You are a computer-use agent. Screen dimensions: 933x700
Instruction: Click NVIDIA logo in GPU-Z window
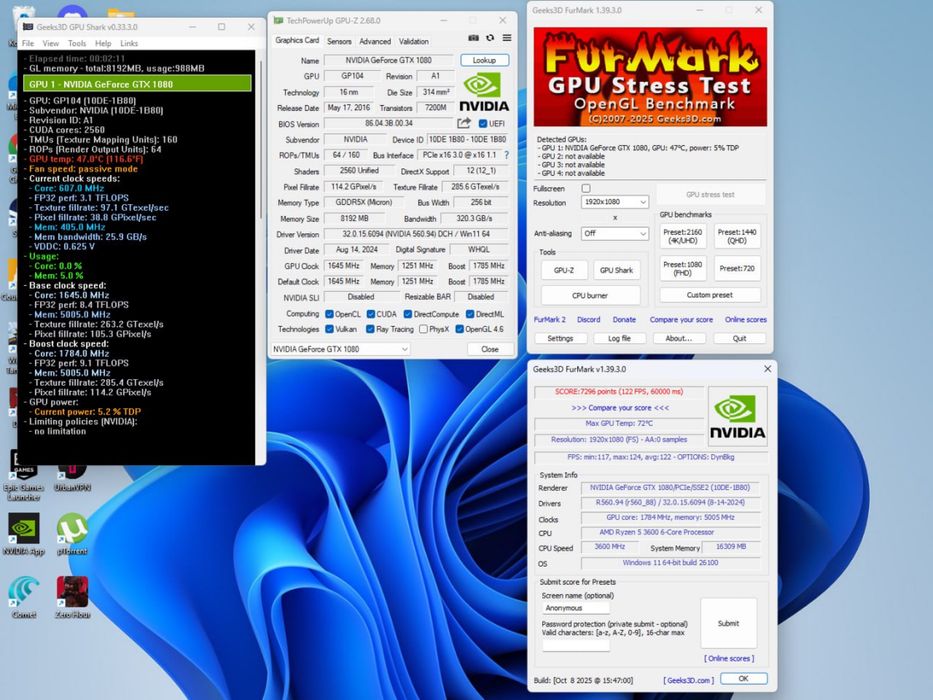(484, 92)
